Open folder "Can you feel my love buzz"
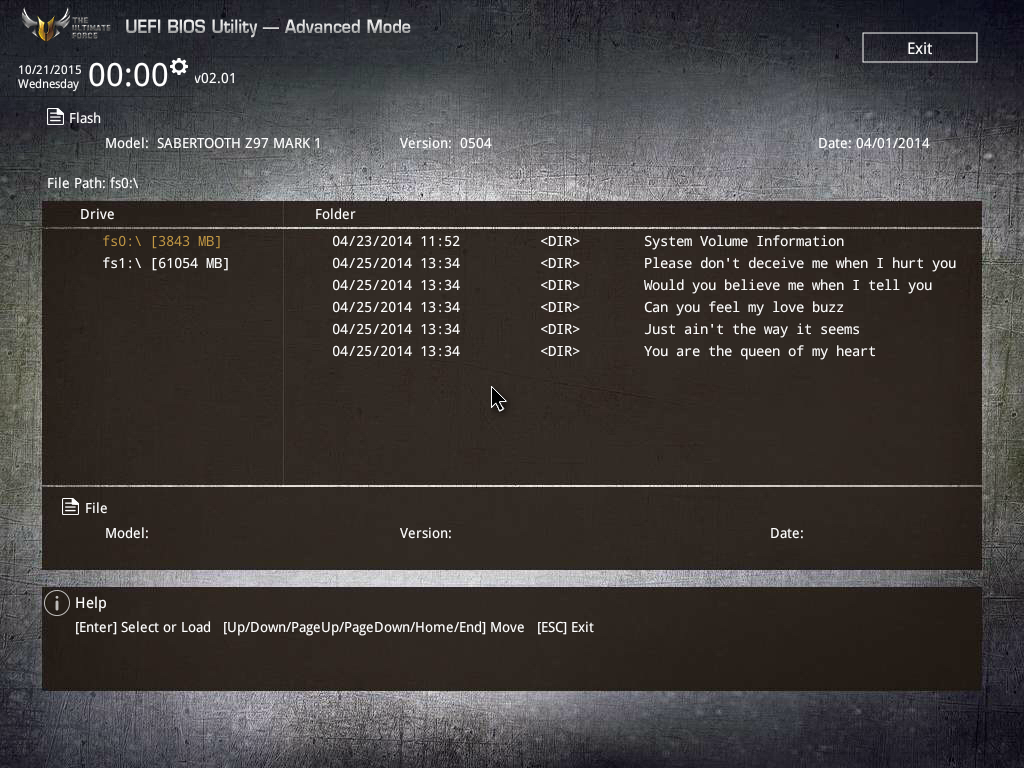Image resolution: width=1024 pixels, height=768 pixels. 744,307
